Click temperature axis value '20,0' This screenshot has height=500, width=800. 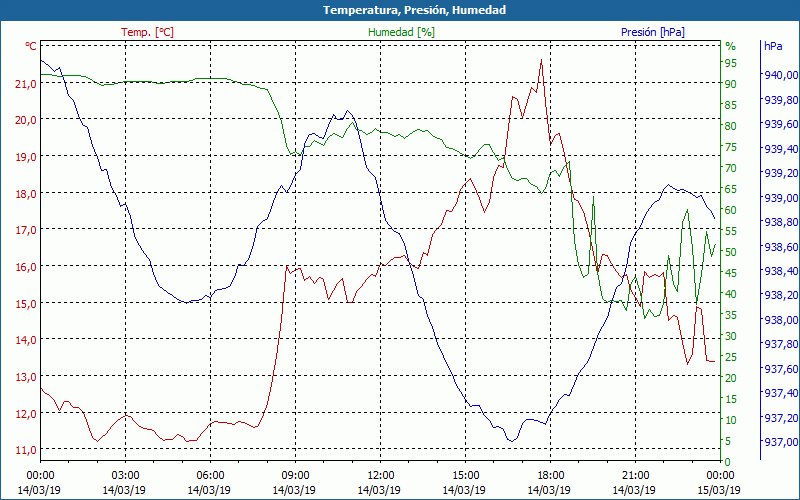click(26, 120)
